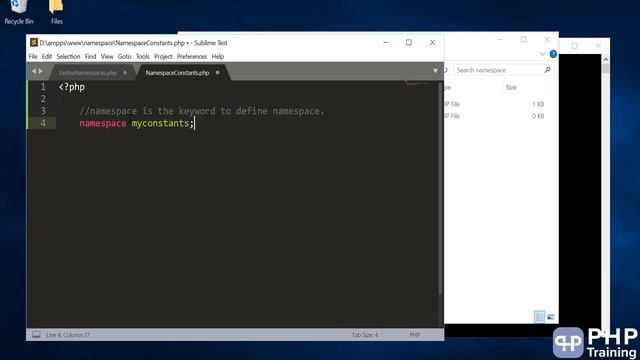The height and width of the screenshot is (360, 640).
Task: Click the scroll up arrow in rear window
Action: click(x=606, y=60)
